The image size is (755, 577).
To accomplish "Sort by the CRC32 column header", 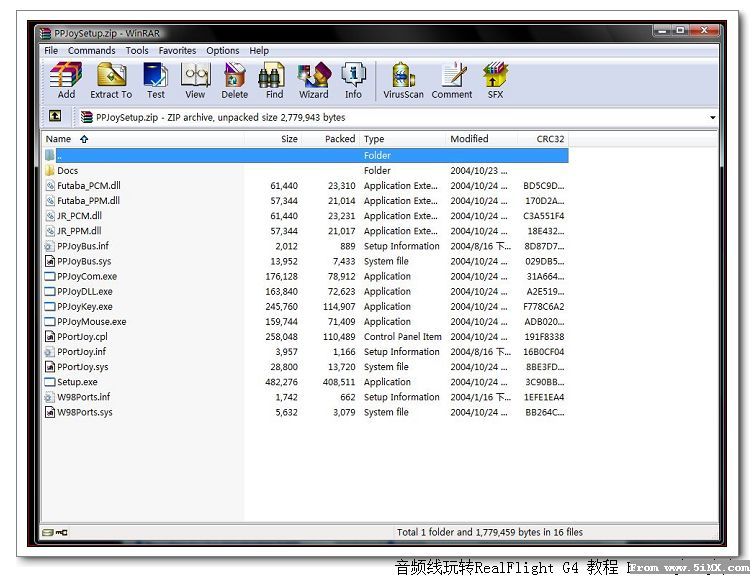I will (543, 139).
